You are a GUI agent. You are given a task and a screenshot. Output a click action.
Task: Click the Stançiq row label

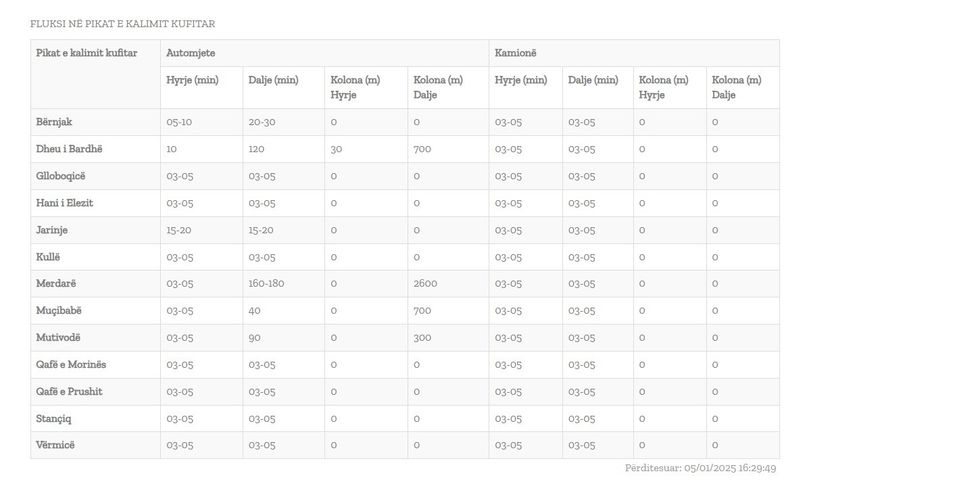(54, 418)
